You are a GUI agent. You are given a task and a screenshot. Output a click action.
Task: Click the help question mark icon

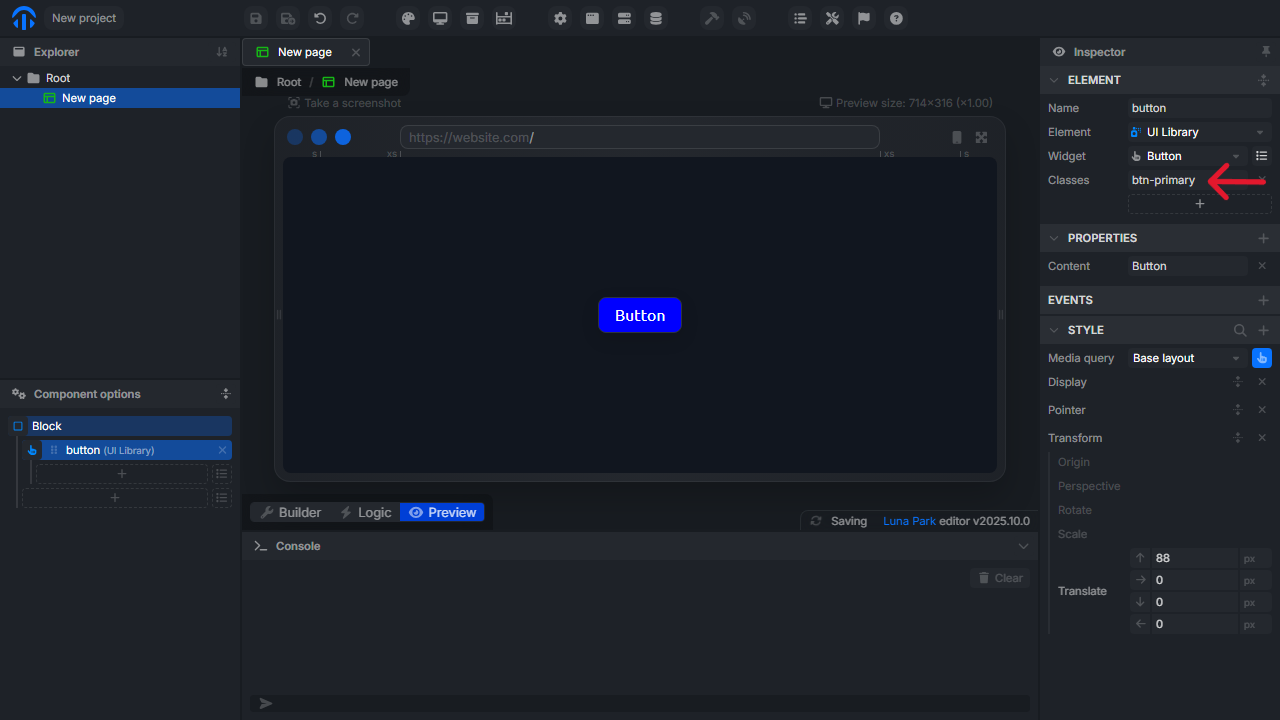896,18
